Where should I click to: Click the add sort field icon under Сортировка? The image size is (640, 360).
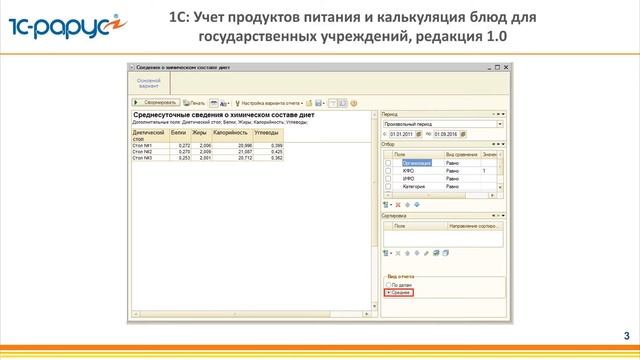[x=387, y=253]
